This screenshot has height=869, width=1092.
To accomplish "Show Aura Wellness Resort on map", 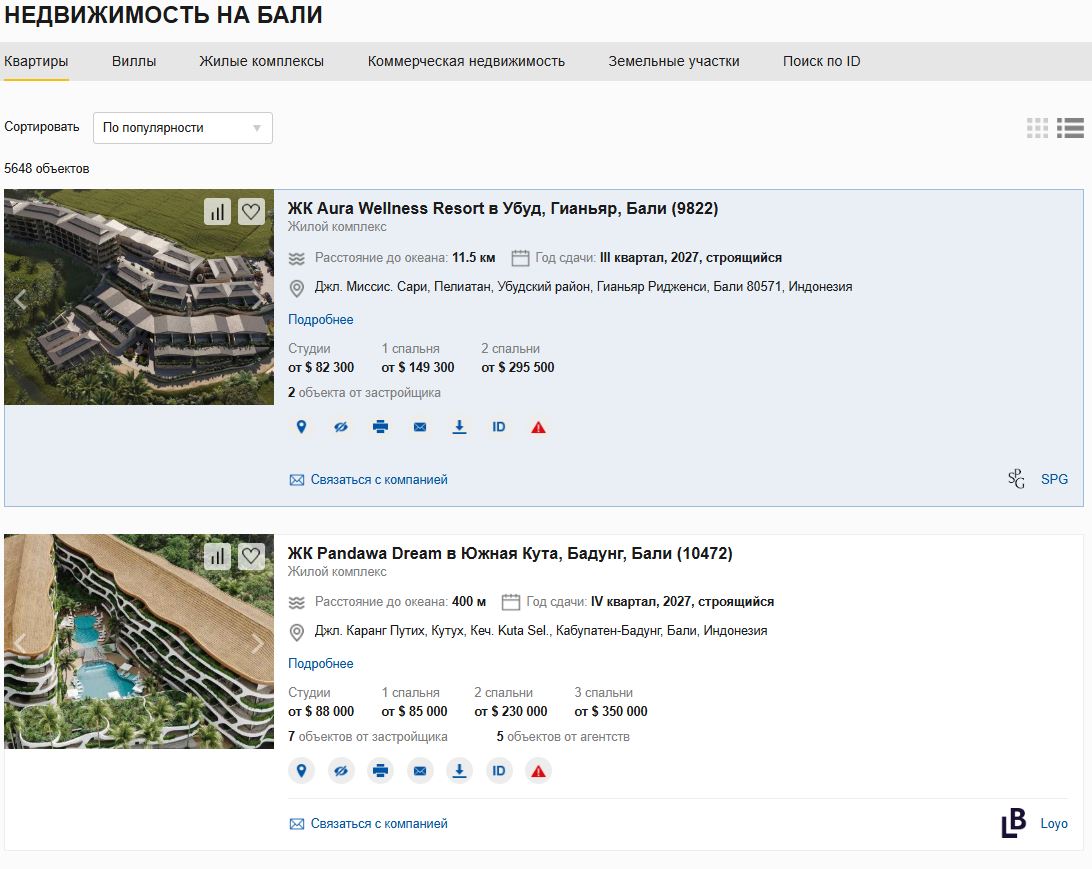I will point(301,427).
